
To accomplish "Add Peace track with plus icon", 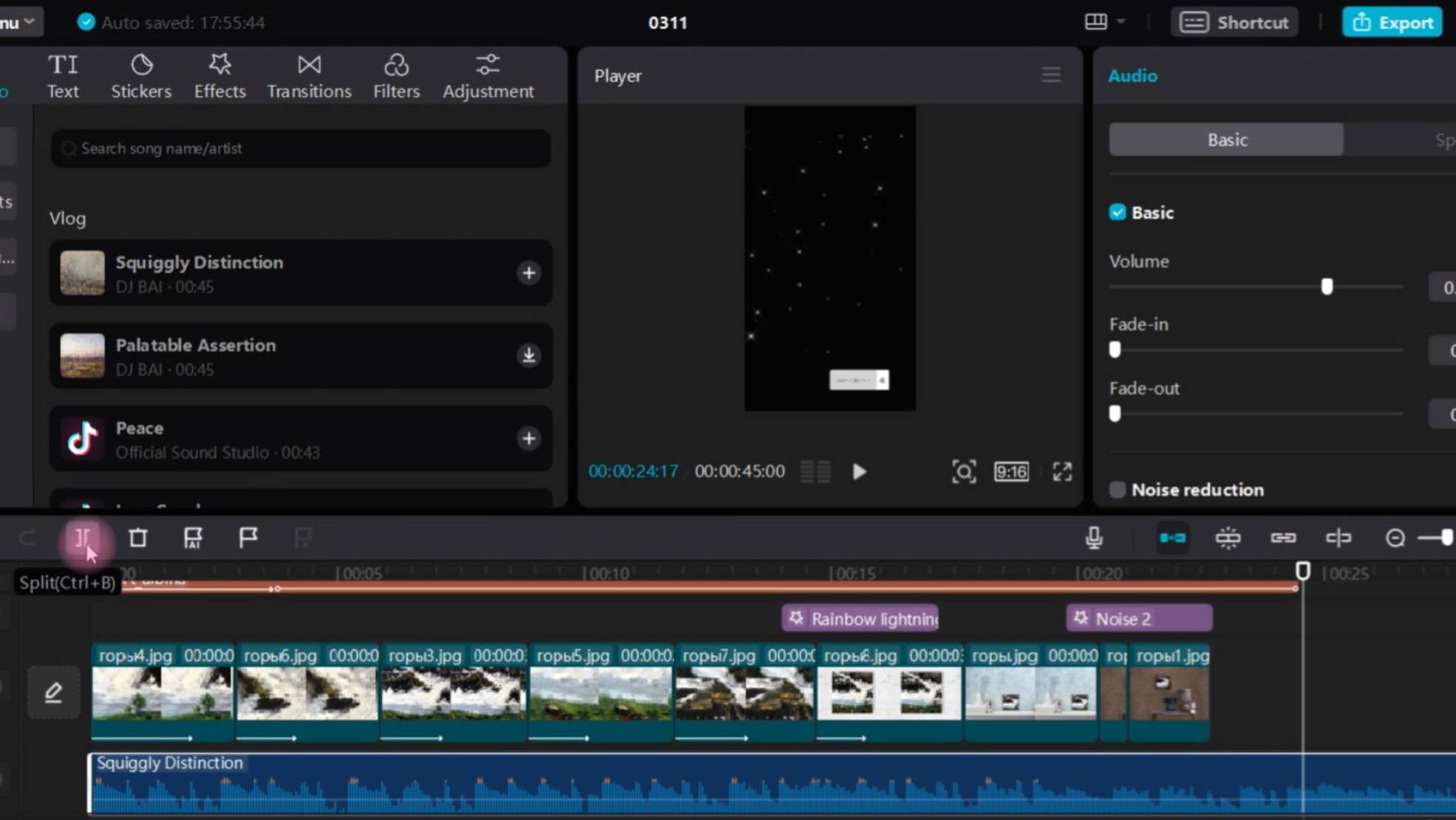I will pos(528,439).
